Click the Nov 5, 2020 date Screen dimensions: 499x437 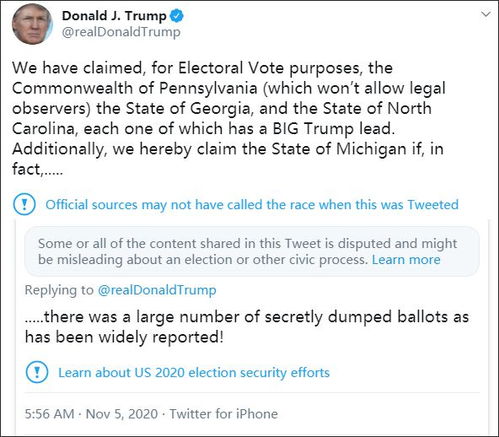click(122, 414)
